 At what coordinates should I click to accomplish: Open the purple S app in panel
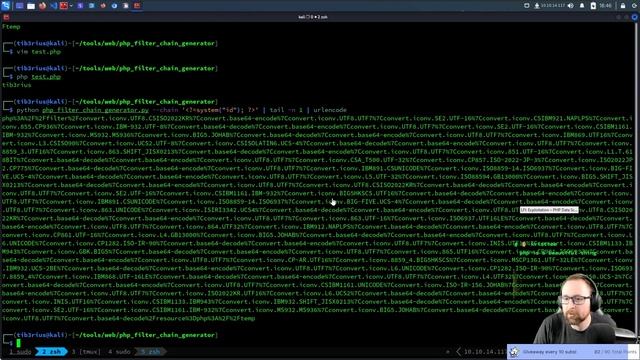[x=80, y=6]
